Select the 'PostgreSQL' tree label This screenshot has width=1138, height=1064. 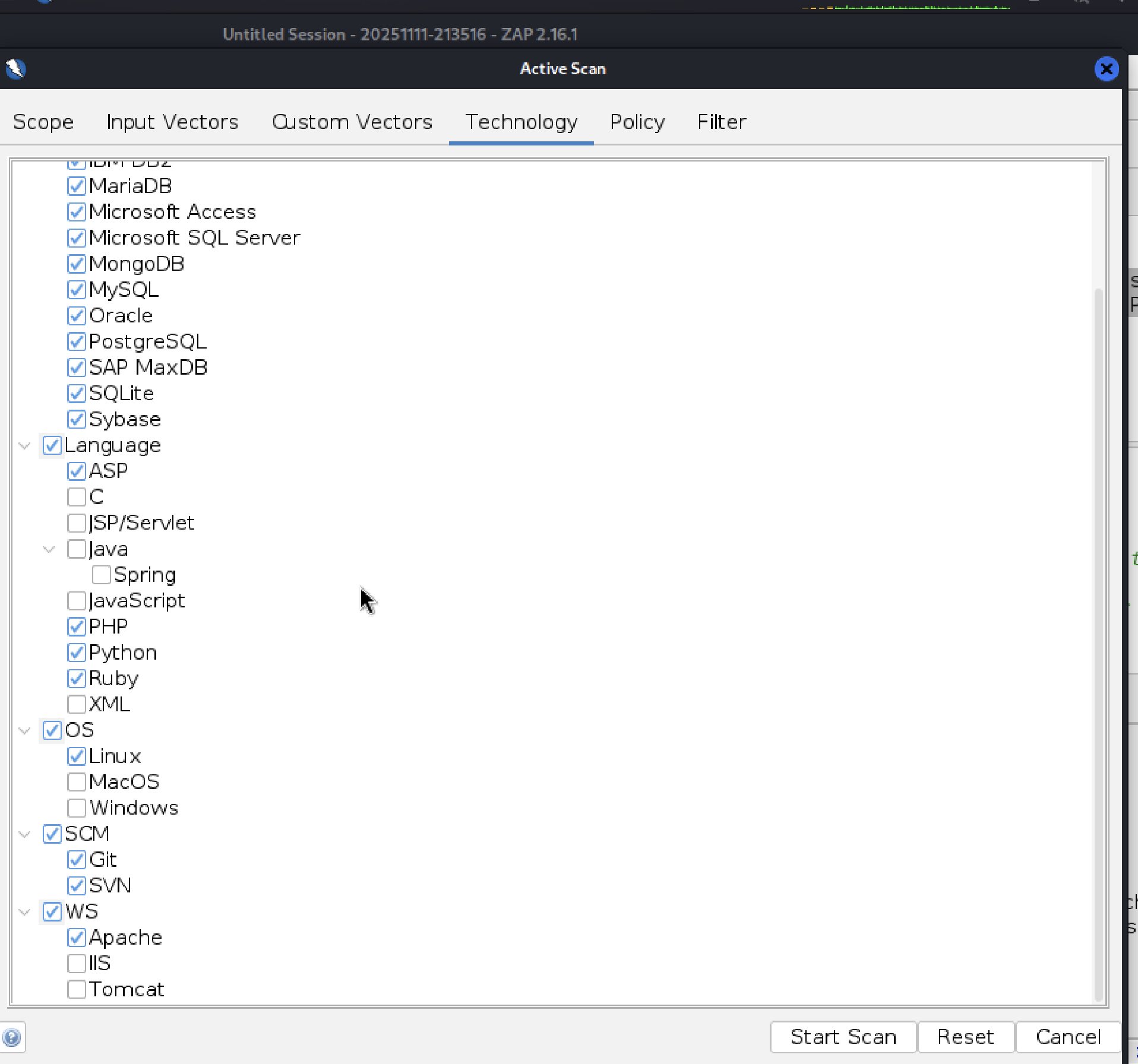click(148, 342)
